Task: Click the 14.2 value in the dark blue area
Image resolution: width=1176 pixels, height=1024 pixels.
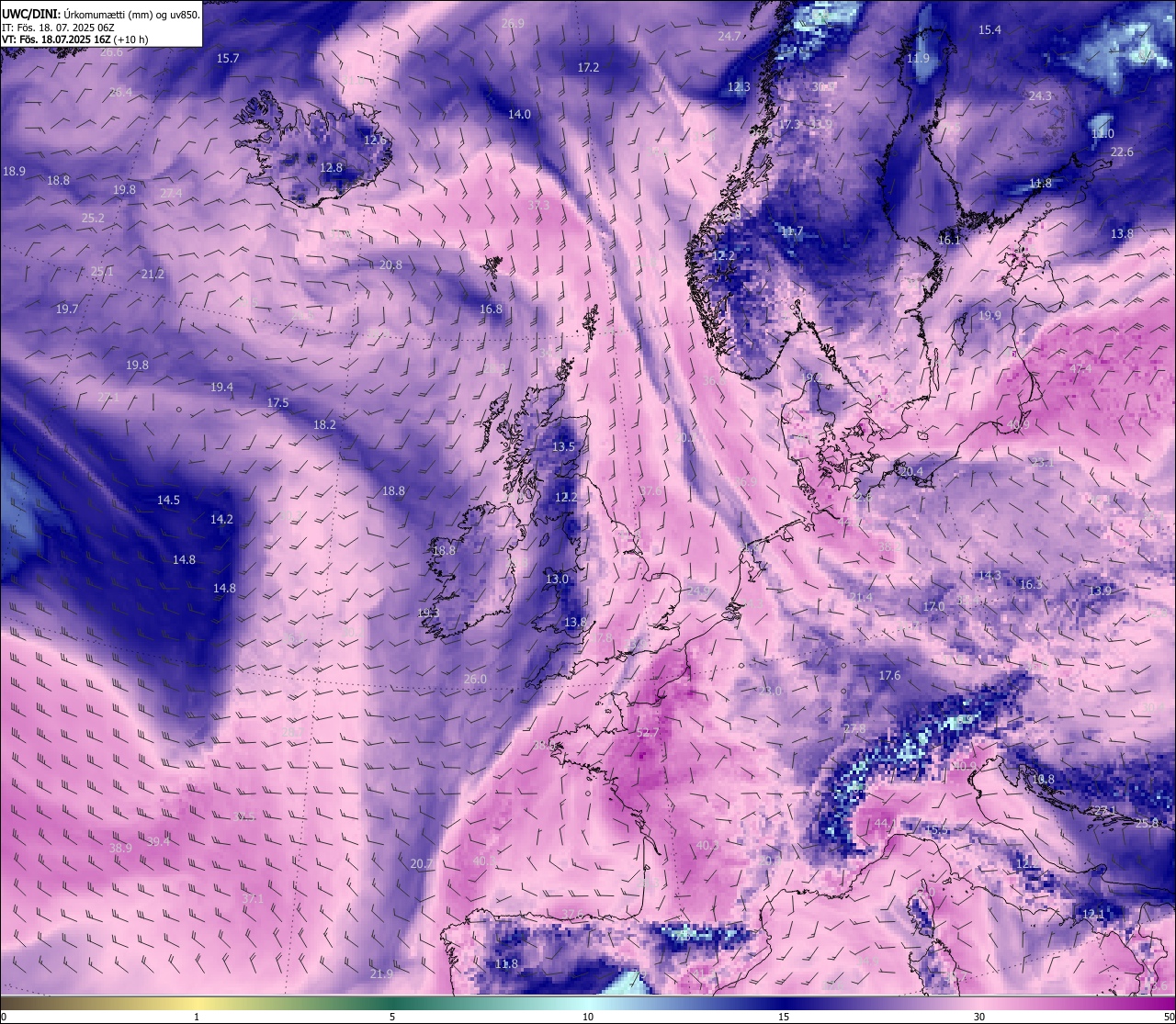Action: coord(221,520)
